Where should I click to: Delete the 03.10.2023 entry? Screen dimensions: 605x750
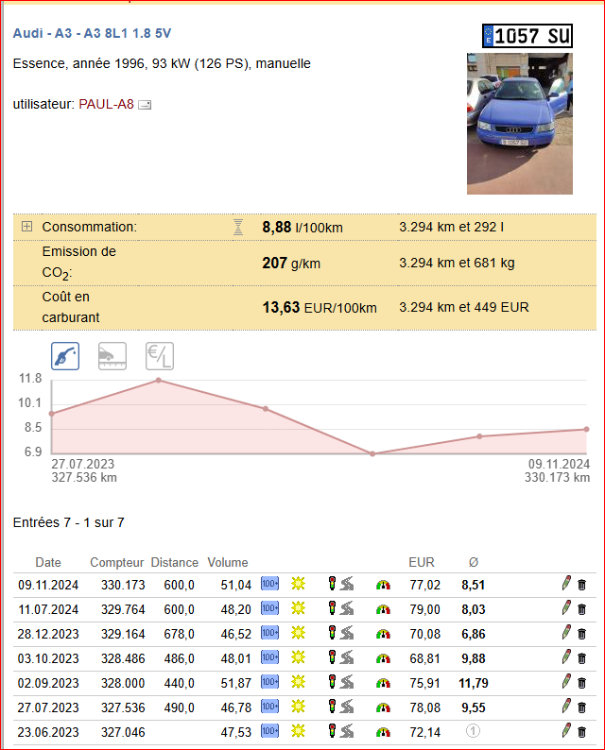pos(582,658)
